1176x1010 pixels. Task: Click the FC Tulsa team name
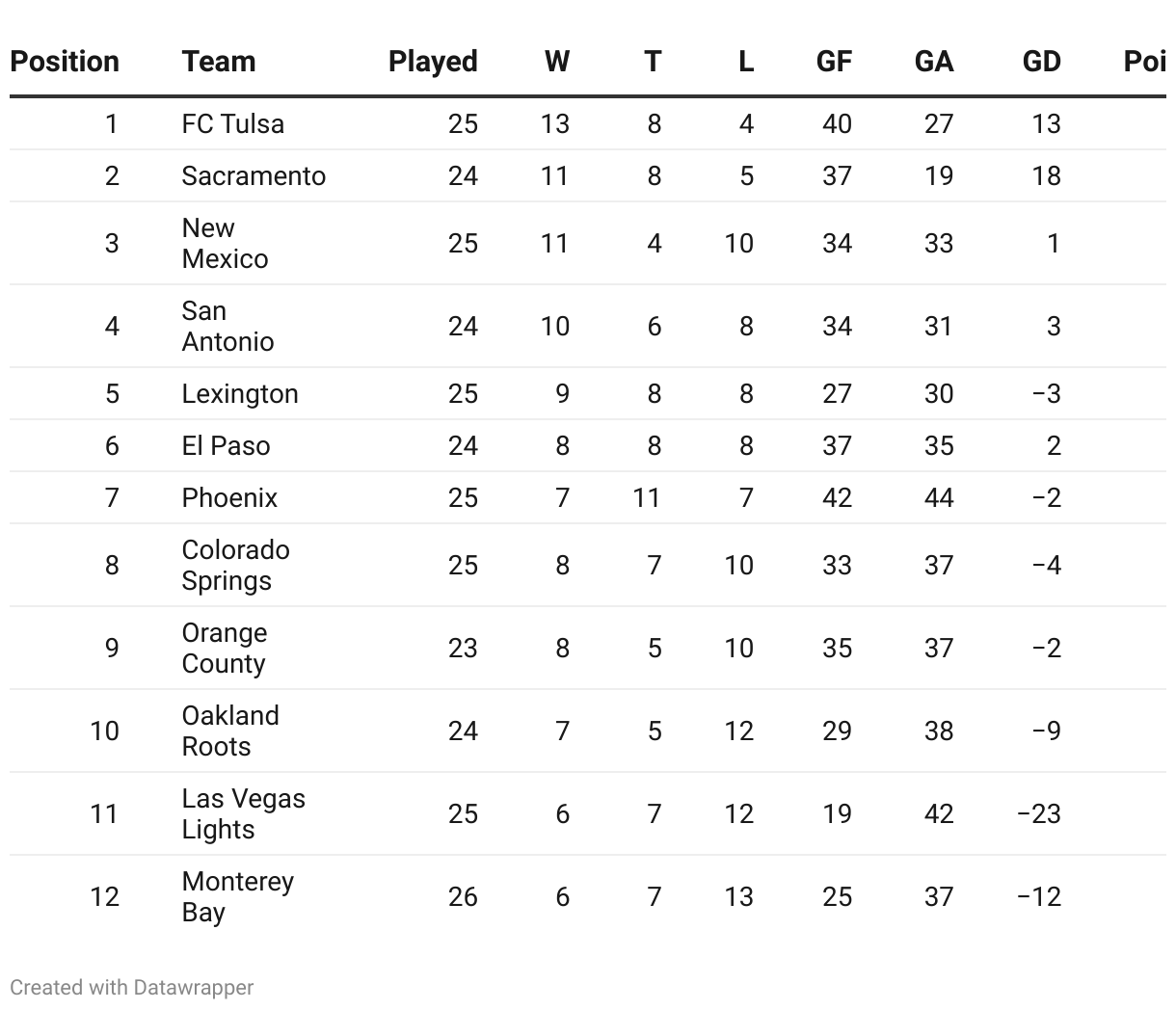point(233,123)
